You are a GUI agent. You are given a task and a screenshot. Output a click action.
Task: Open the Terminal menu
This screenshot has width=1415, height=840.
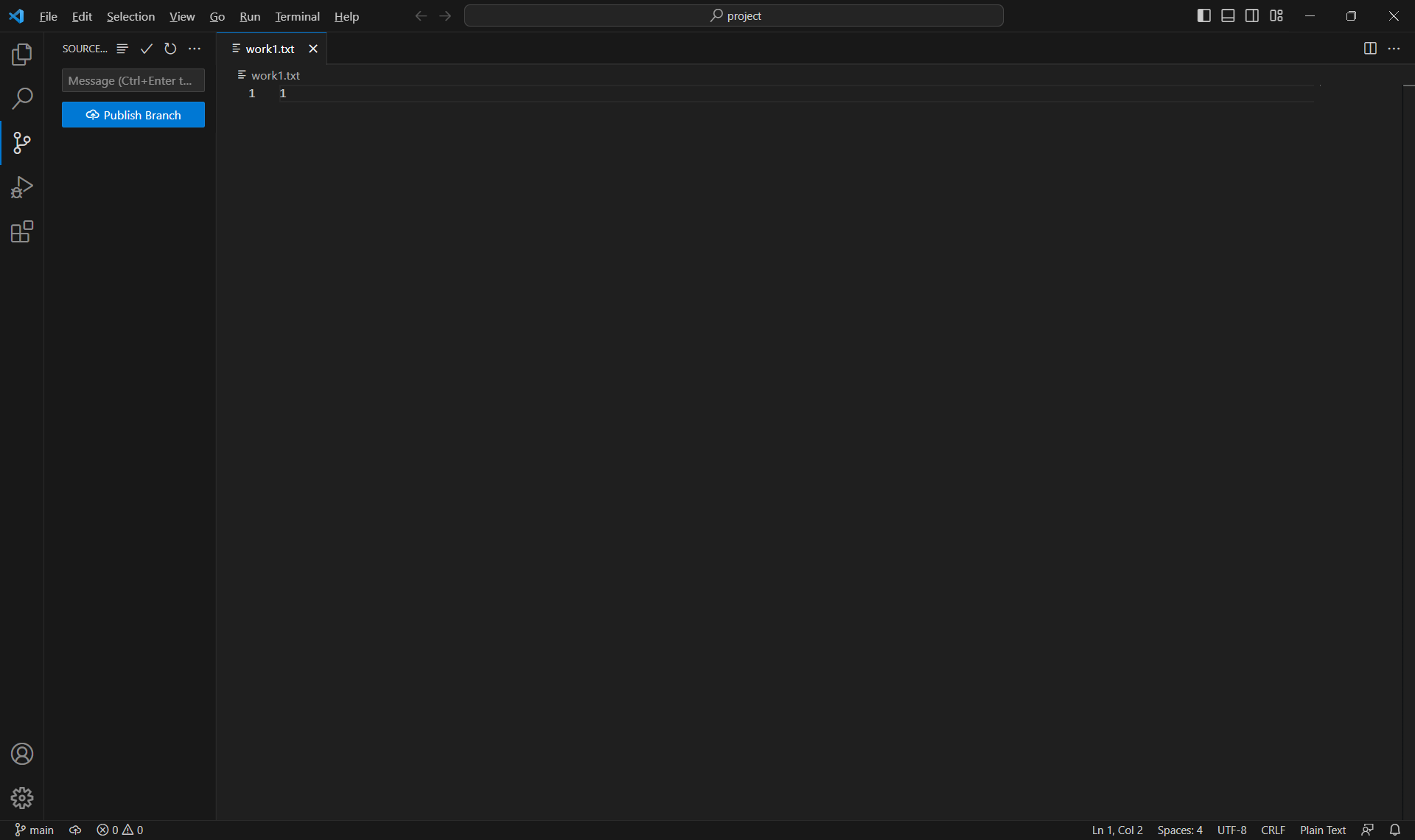(297, 16)
